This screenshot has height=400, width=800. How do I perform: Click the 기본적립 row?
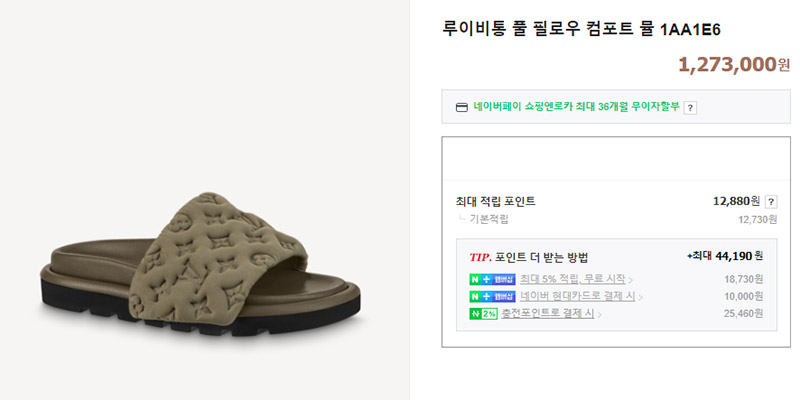coord(616,219)
